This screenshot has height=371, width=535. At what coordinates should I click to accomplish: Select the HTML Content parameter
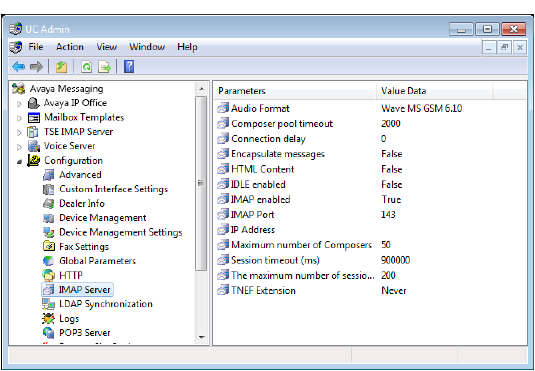[262, 169]
